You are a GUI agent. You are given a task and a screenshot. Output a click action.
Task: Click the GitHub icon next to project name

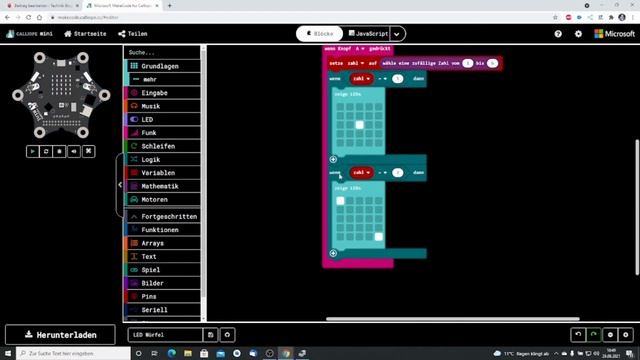[227, 335]
